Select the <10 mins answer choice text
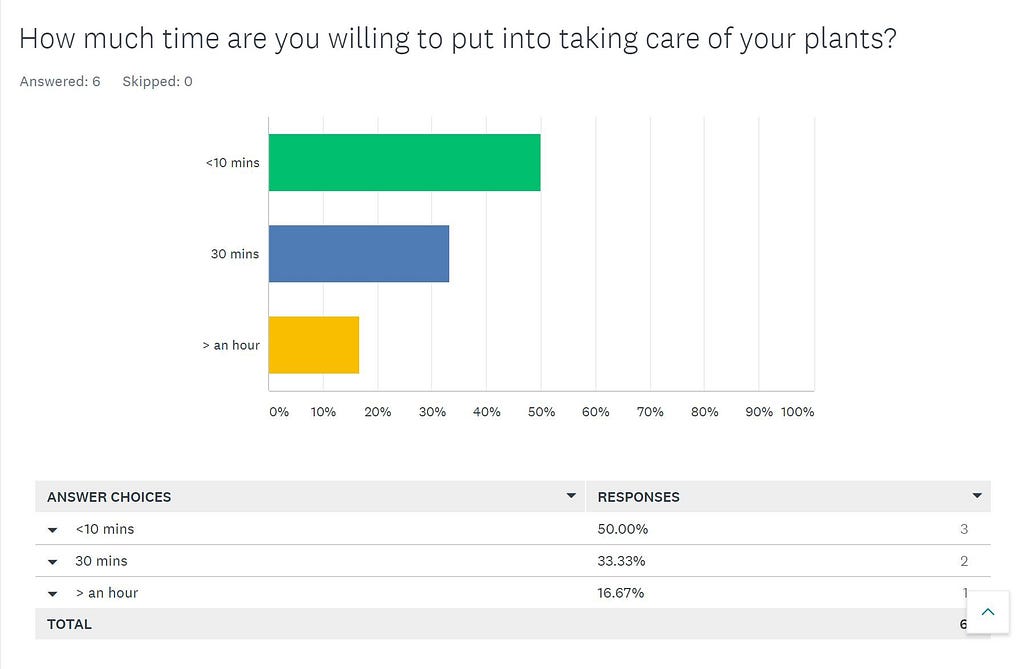Viewport: 1024px width, 669px height. point(104,529)
